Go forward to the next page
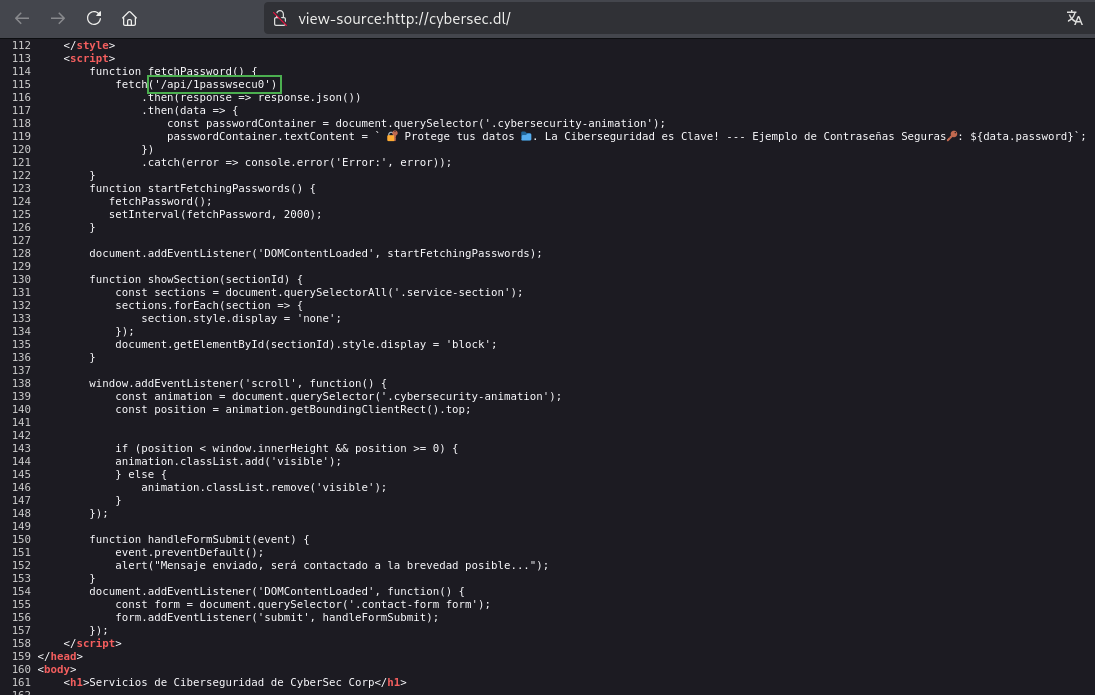The image size is (1095, 695). tap(58, 18)
